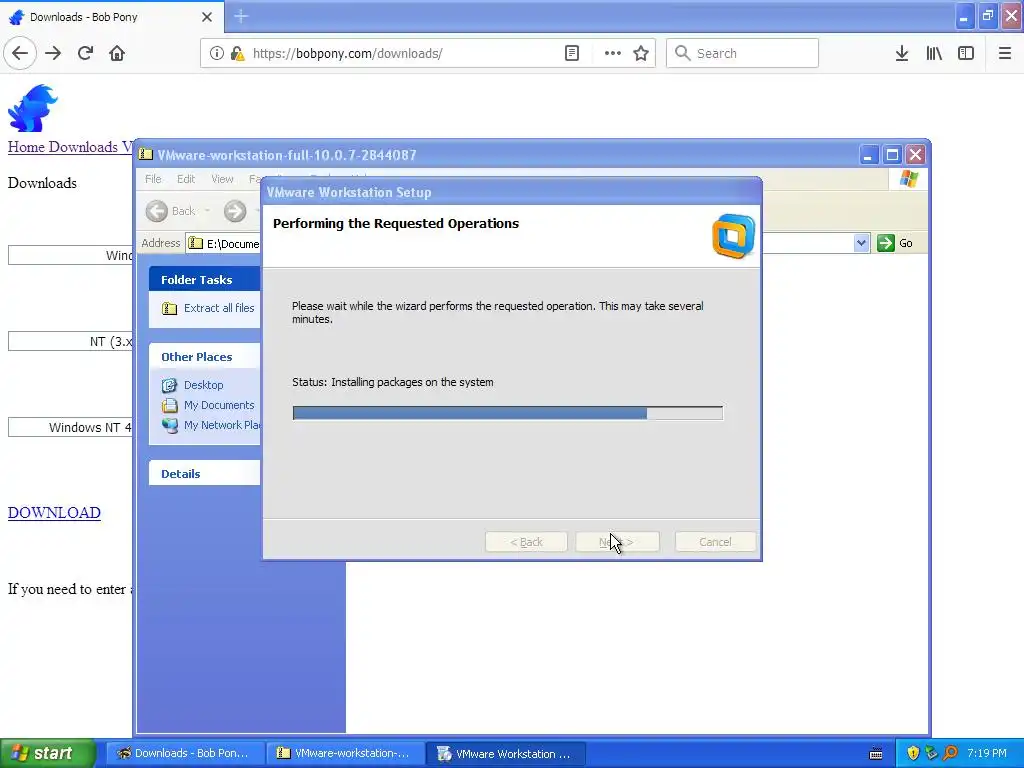1024x768 pixels.
Task: Click the Bob Pony logo image
Action: [33, 108]
